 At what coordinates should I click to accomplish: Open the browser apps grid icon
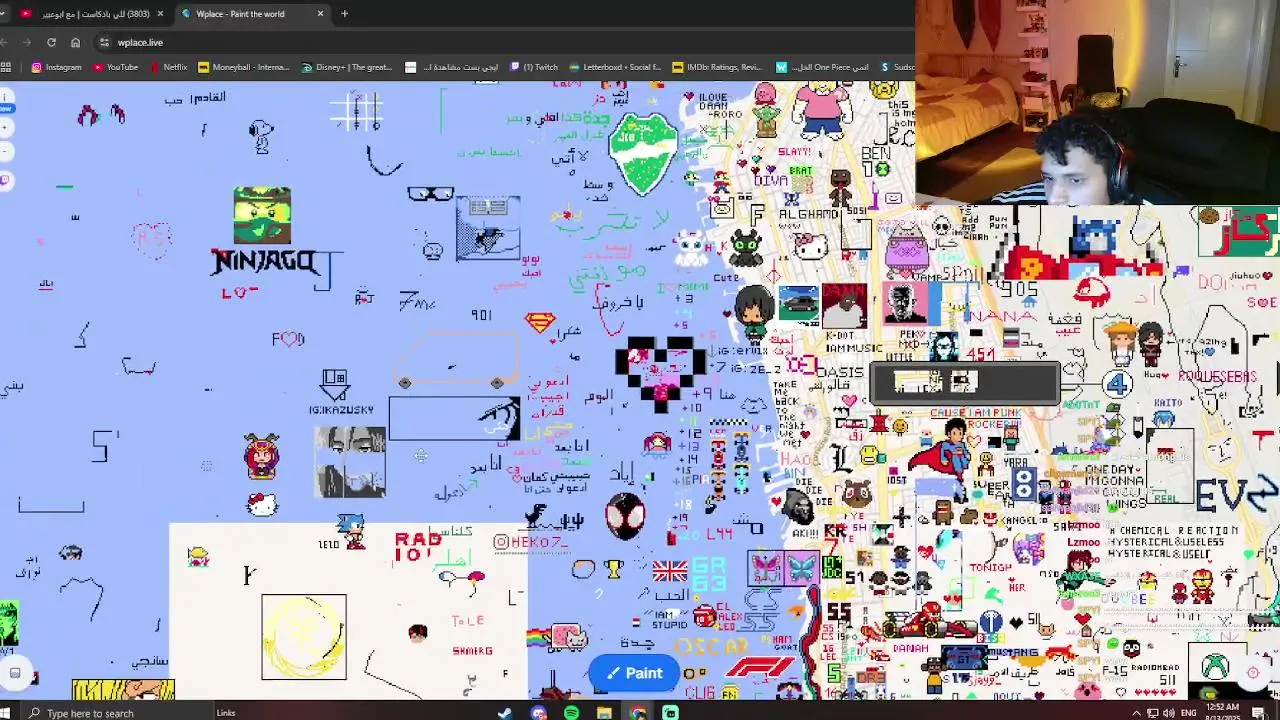pyautogui.click(x=6, y=67)
